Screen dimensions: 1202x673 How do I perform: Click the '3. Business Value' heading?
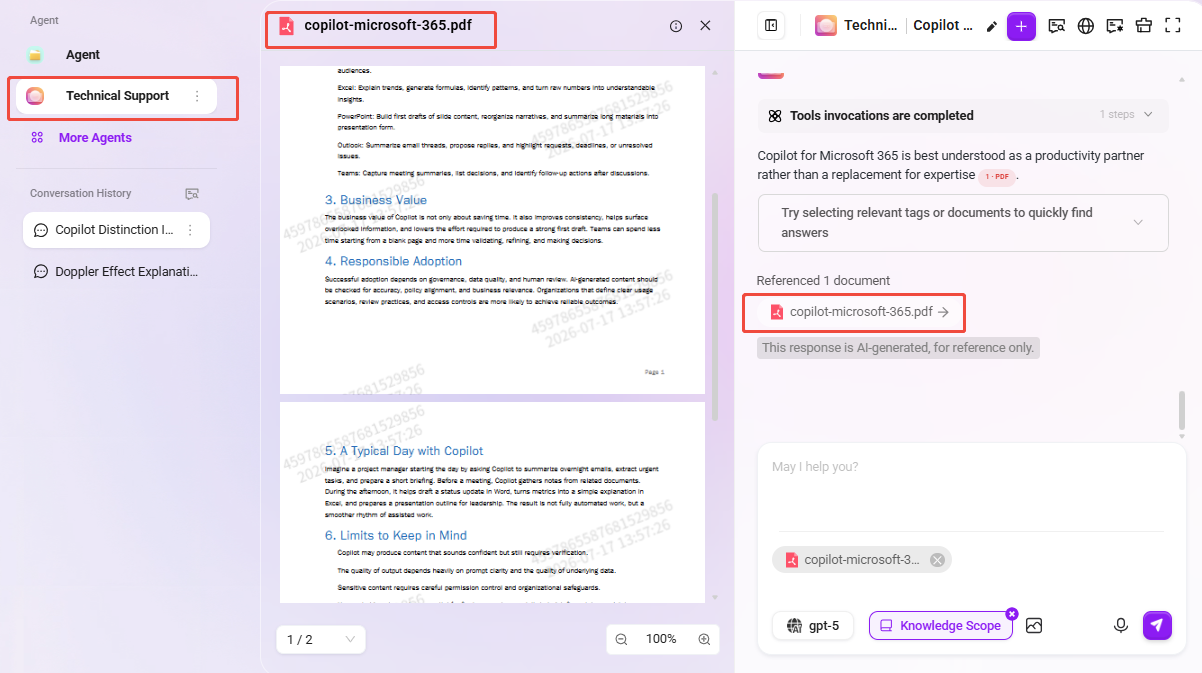(376, 200)
